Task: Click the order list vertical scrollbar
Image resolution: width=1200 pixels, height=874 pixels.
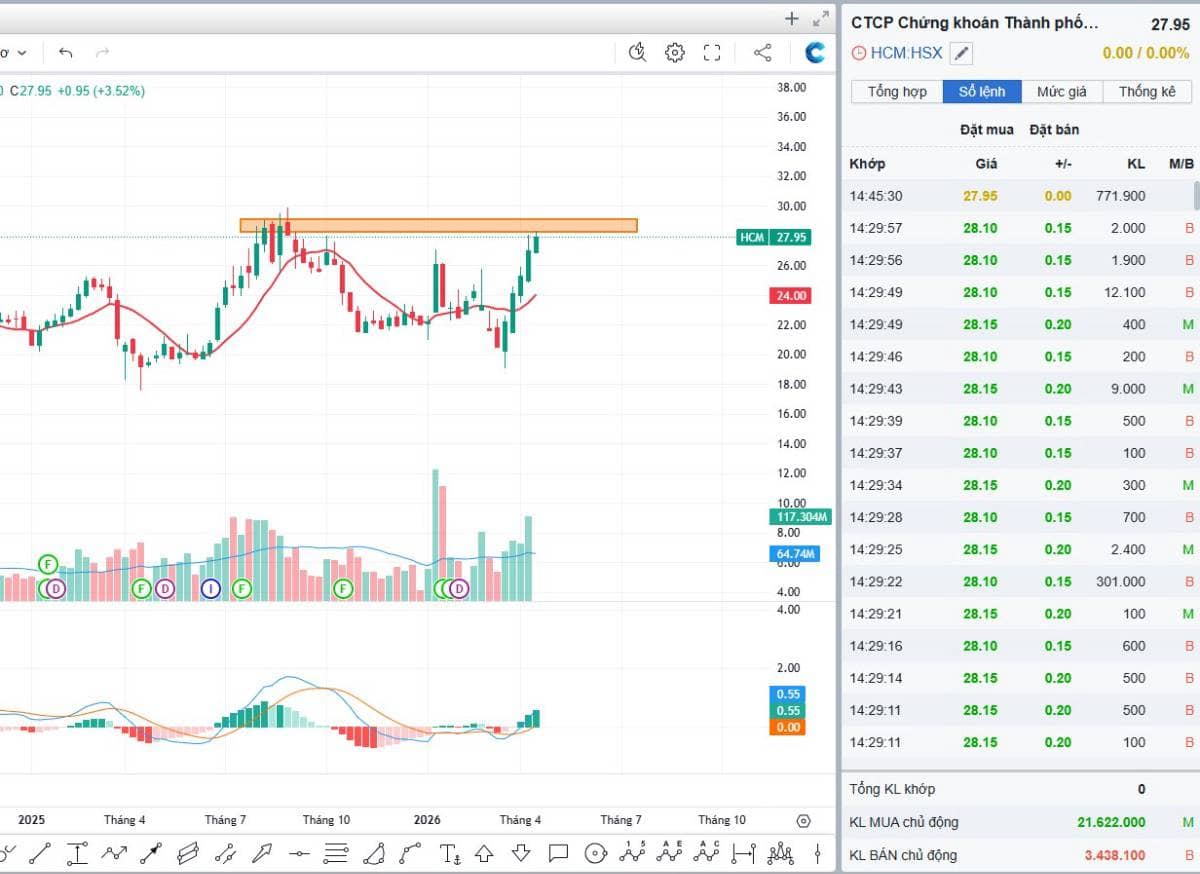Action: pyautogui.click(x=1196, y=196)
